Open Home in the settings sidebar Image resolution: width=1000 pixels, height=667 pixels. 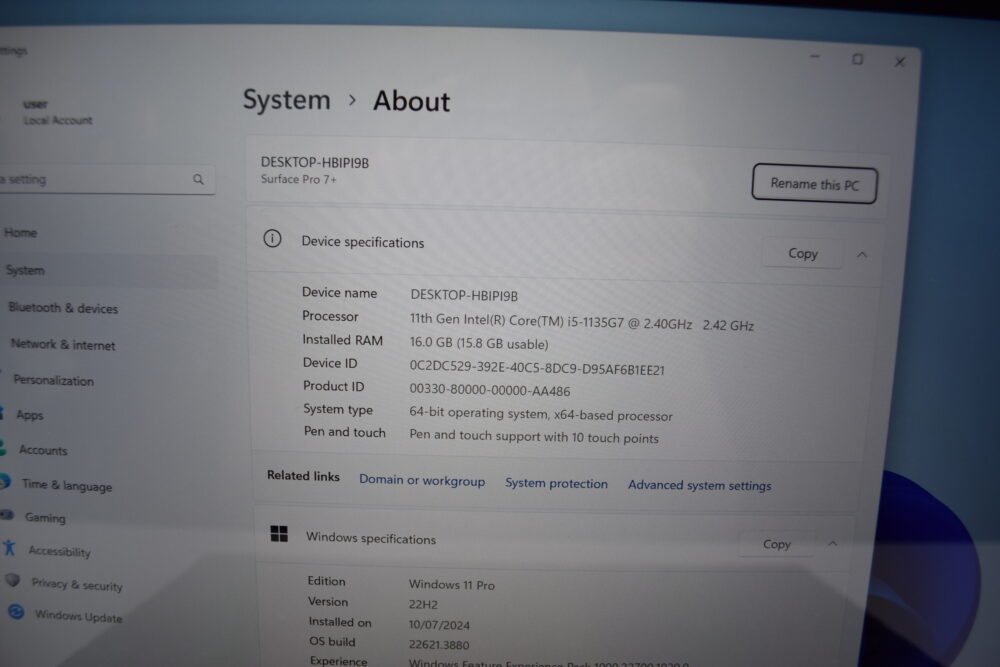[20, 233]
